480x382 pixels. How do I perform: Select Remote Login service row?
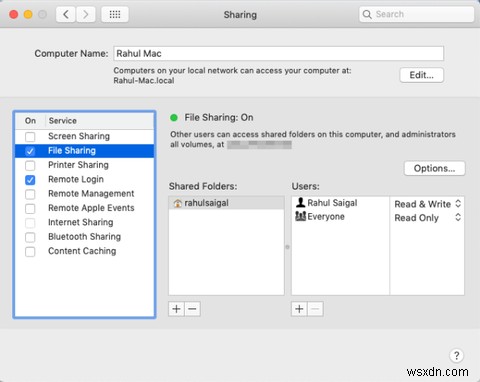pyautogui.click(x=84, y=179)
